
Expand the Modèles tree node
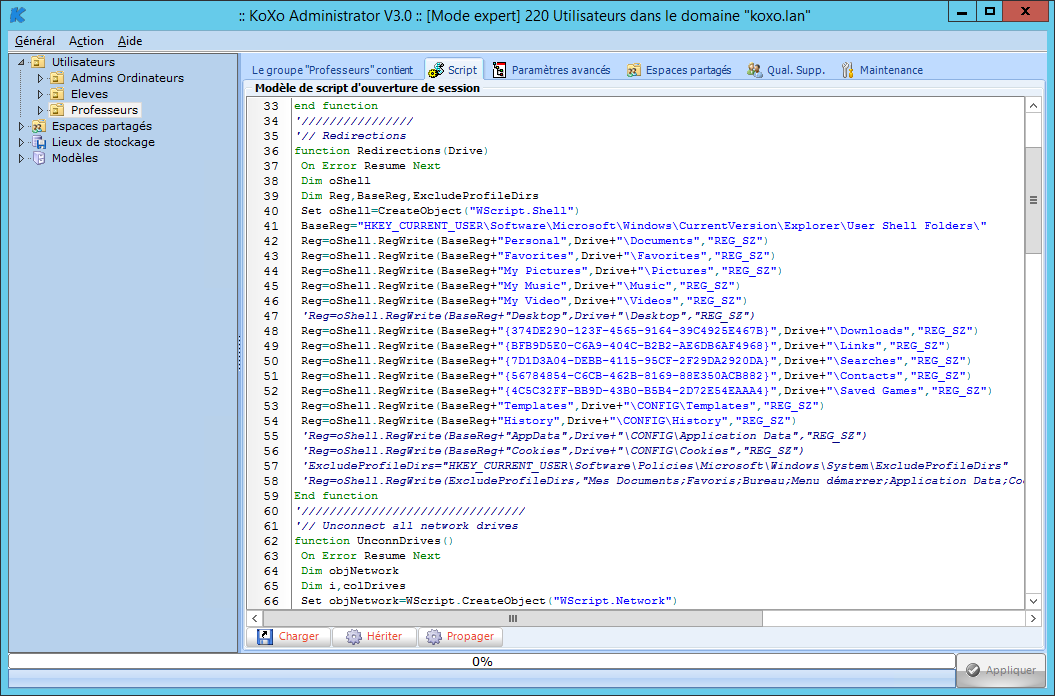21,158
